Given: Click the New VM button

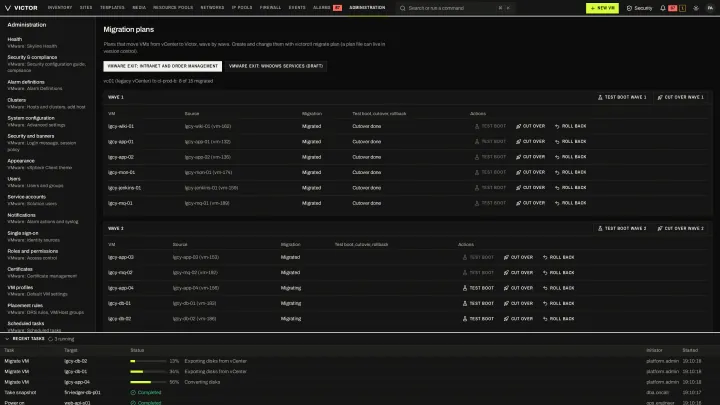Looking at the screenshot, I should point(602,8).
